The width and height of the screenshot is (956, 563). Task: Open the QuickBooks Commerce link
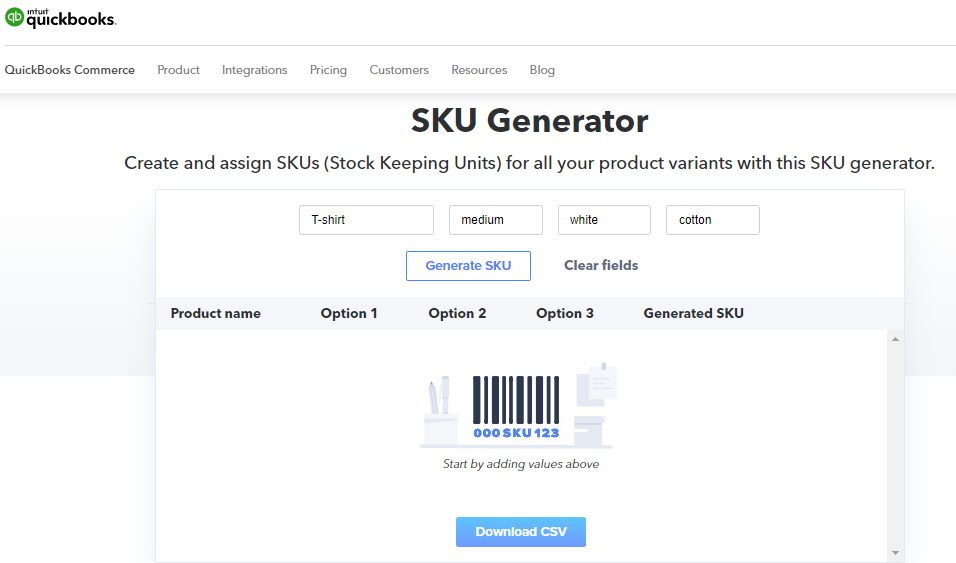pos(70,70)
